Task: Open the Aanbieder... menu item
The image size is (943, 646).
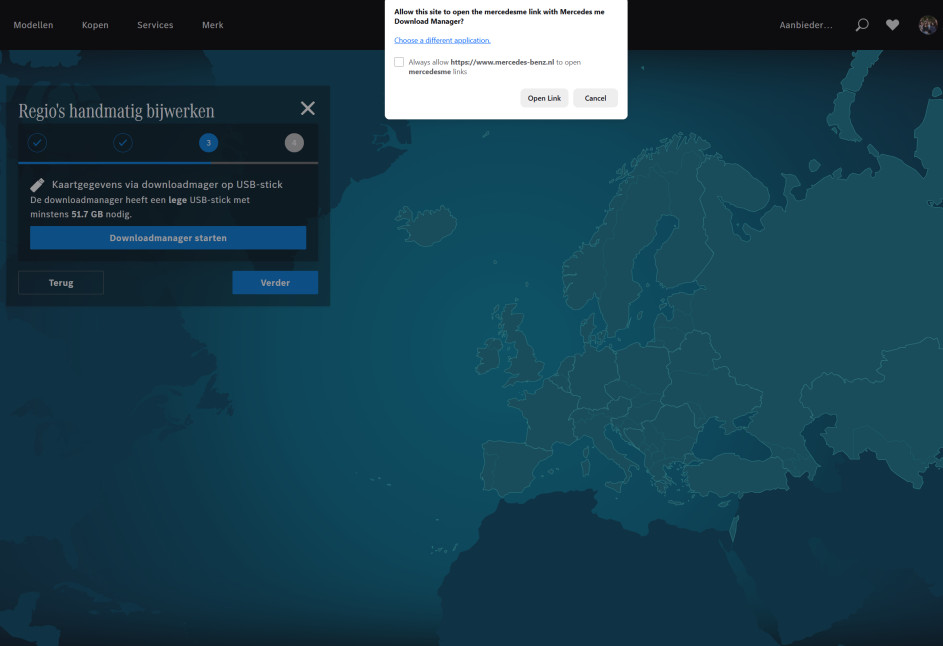Action: (x=806, y=25)
